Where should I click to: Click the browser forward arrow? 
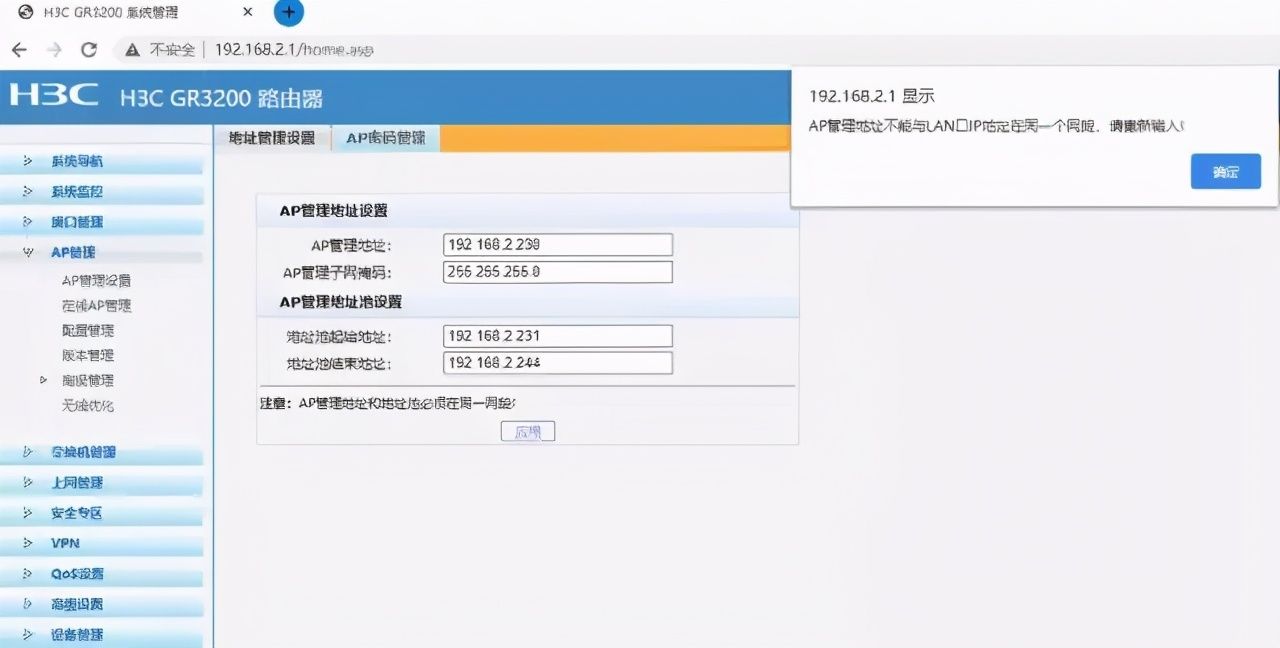55,49
